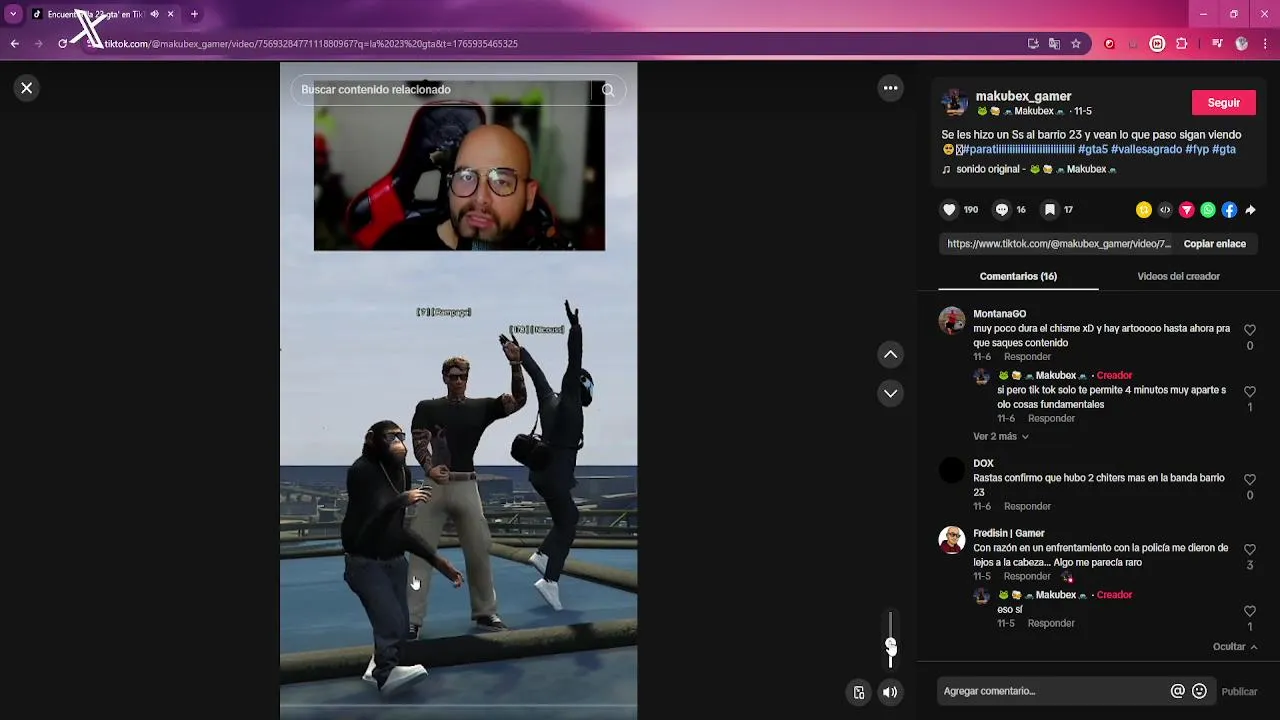Reply to Makubex's 'eso sí' comment

click(1051, 624)
